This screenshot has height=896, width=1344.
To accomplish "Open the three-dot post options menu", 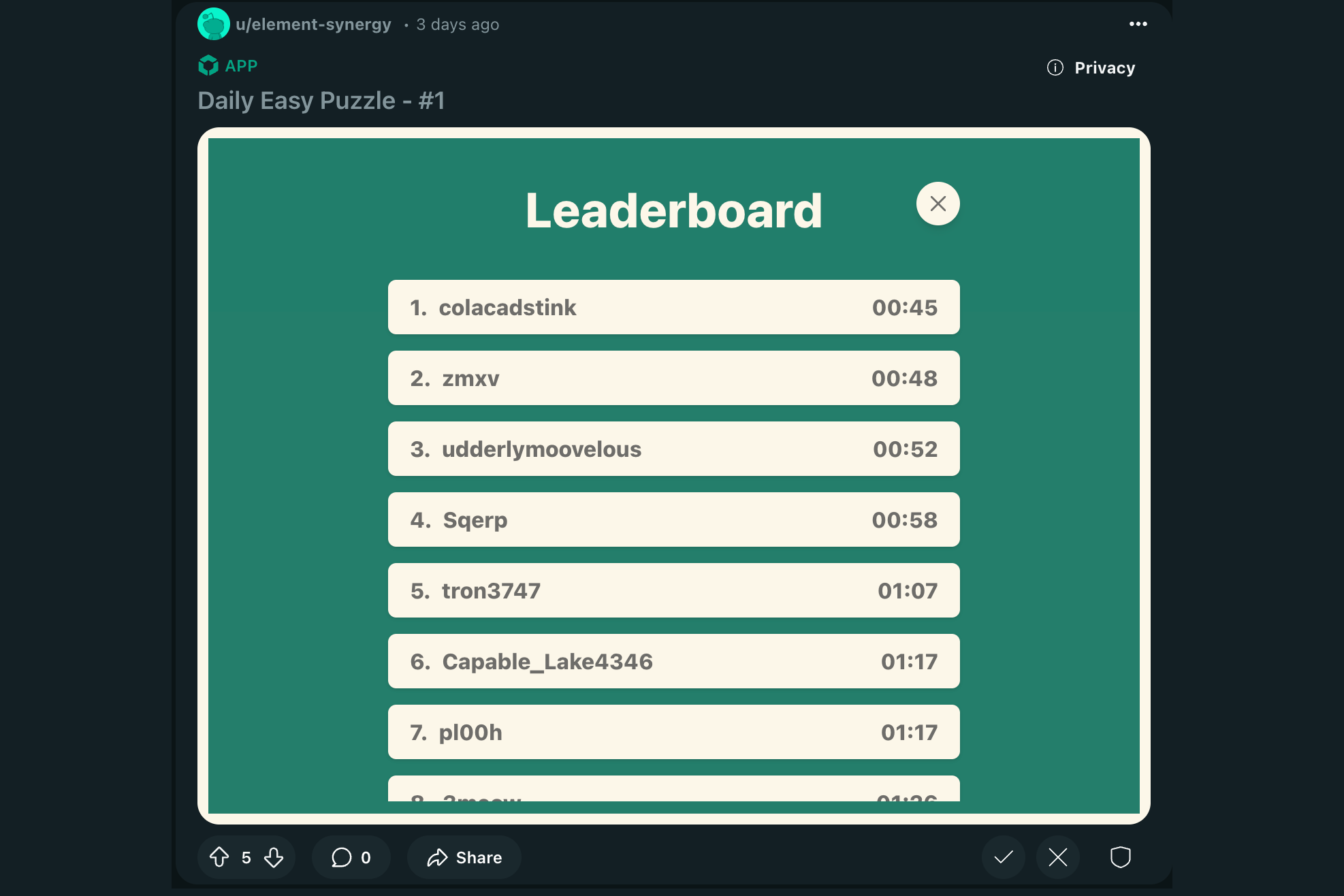I will (1138, 24).
